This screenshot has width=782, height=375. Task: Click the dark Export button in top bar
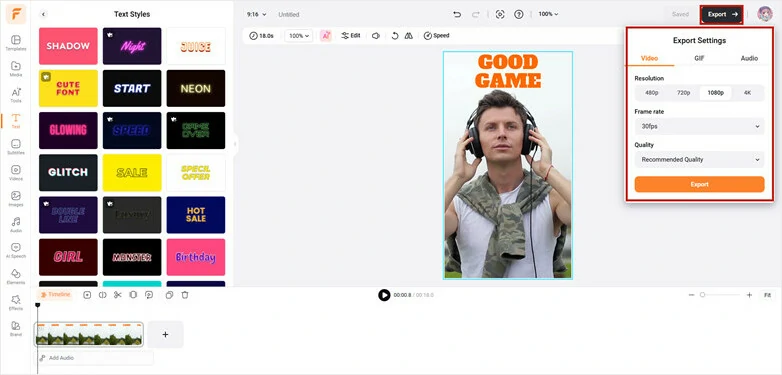[x=722, y=14]
